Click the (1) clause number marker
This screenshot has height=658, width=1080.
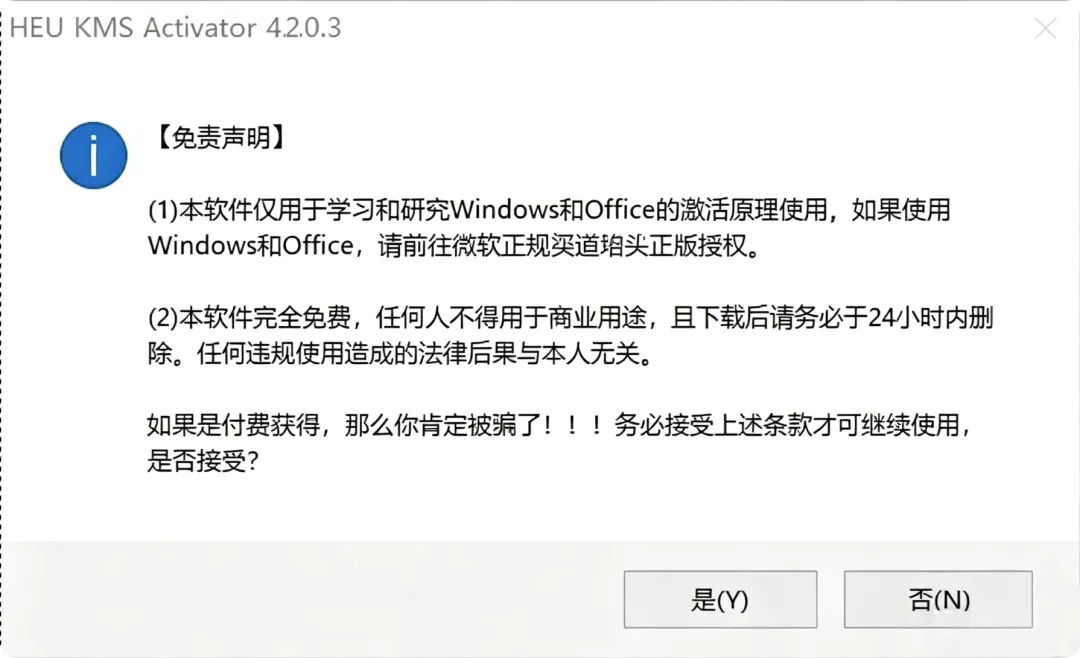[x=163, y=209]
